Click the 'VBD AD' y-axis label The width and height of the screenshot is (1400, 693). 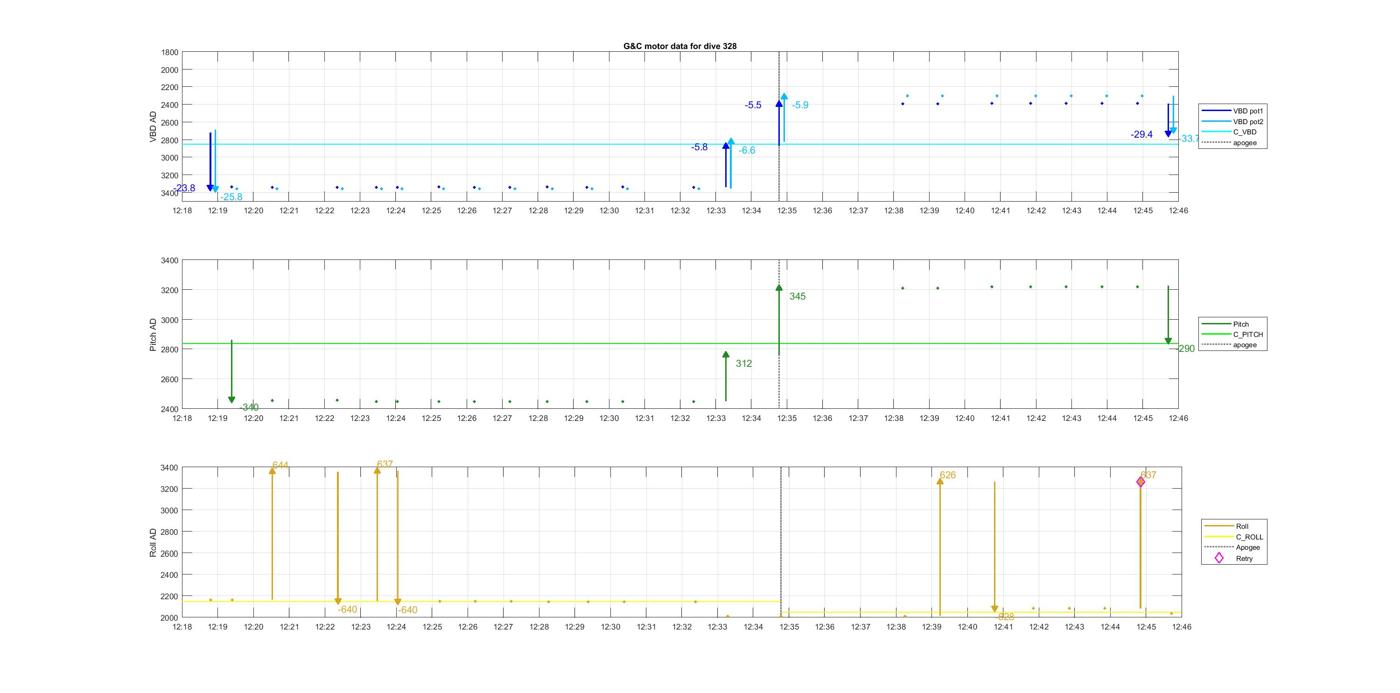tap(153, 126)
